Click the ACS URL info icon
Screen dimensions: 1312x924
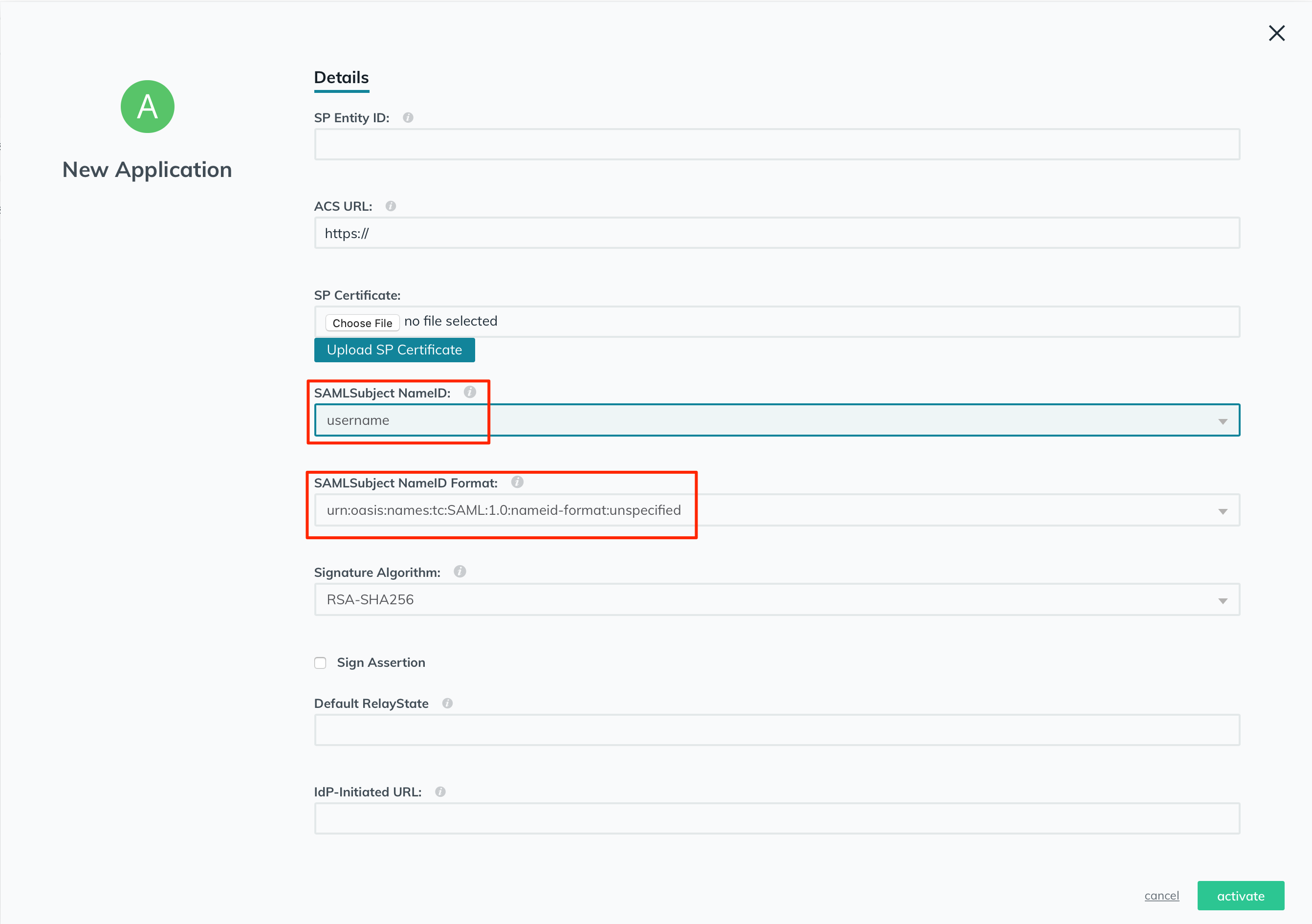click(x=391, y=206)
